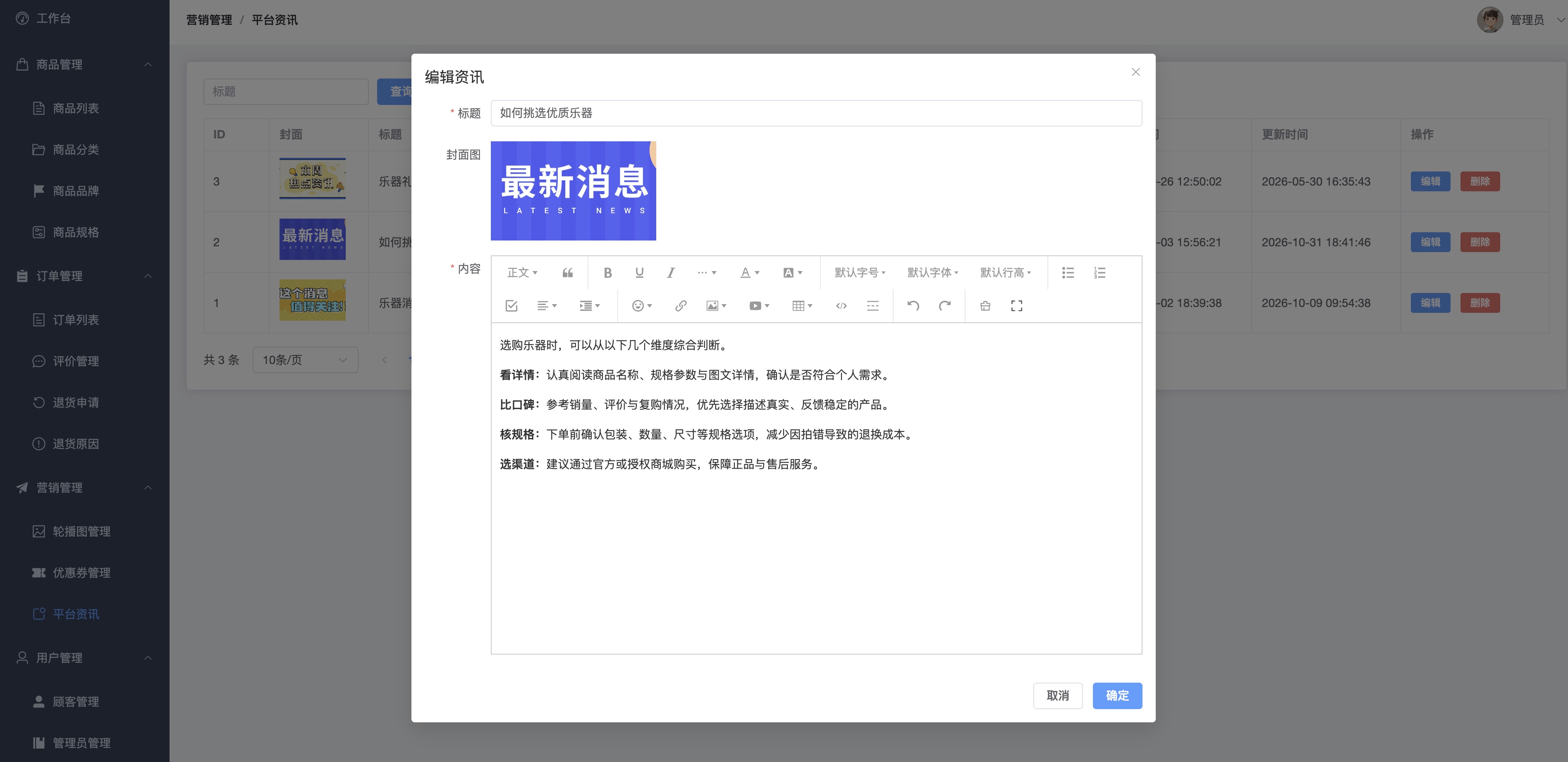This screenshot has height=762, width=1568.
Task: Close the 编辑资讯 dialog
Action: (x=1135, y=72)
